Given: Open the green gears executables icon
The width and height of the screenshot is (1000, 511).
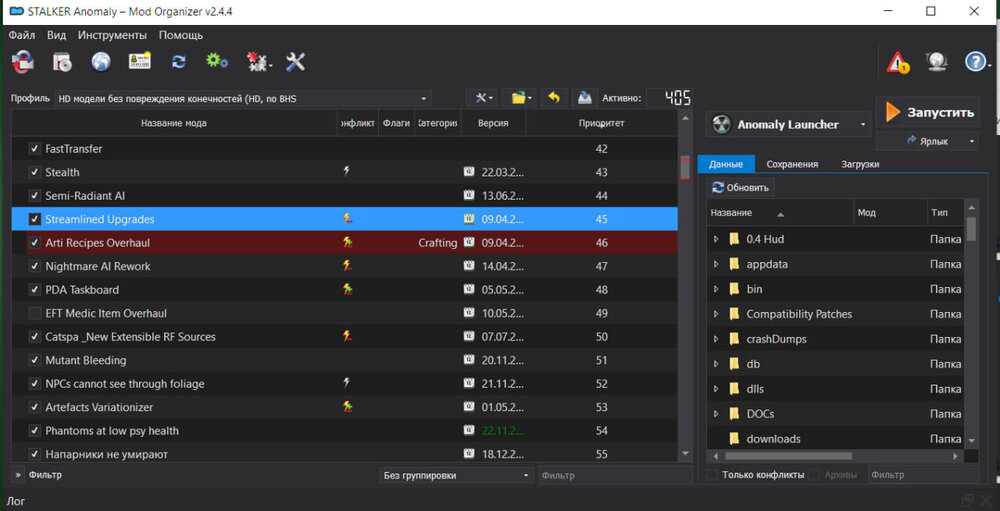Looking at the screenshot, I should coord(217,62).
